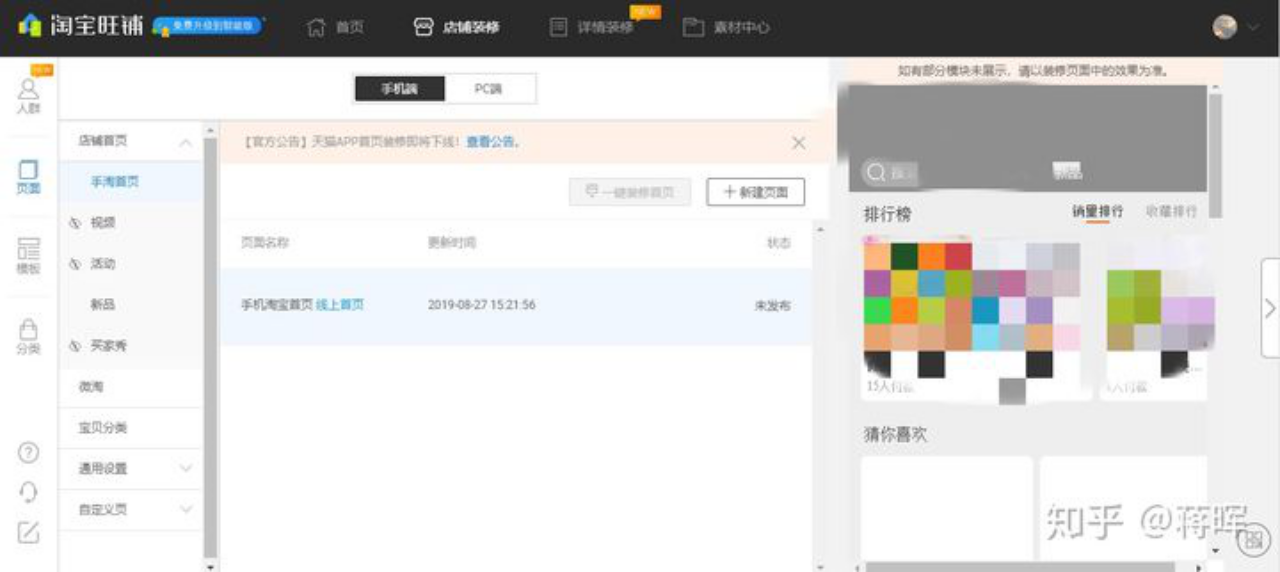The height and width of the screenshot is (572, 1280).
Task: Open 素材中心 in the top bar
Action: pos(726,27)
